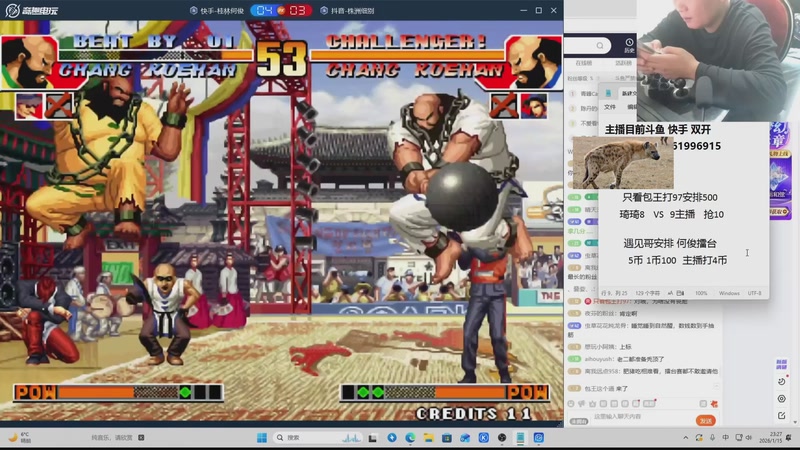Click the 中 input method indicator
This screenshot has width=800, height=450.
[x=726, y=438]
